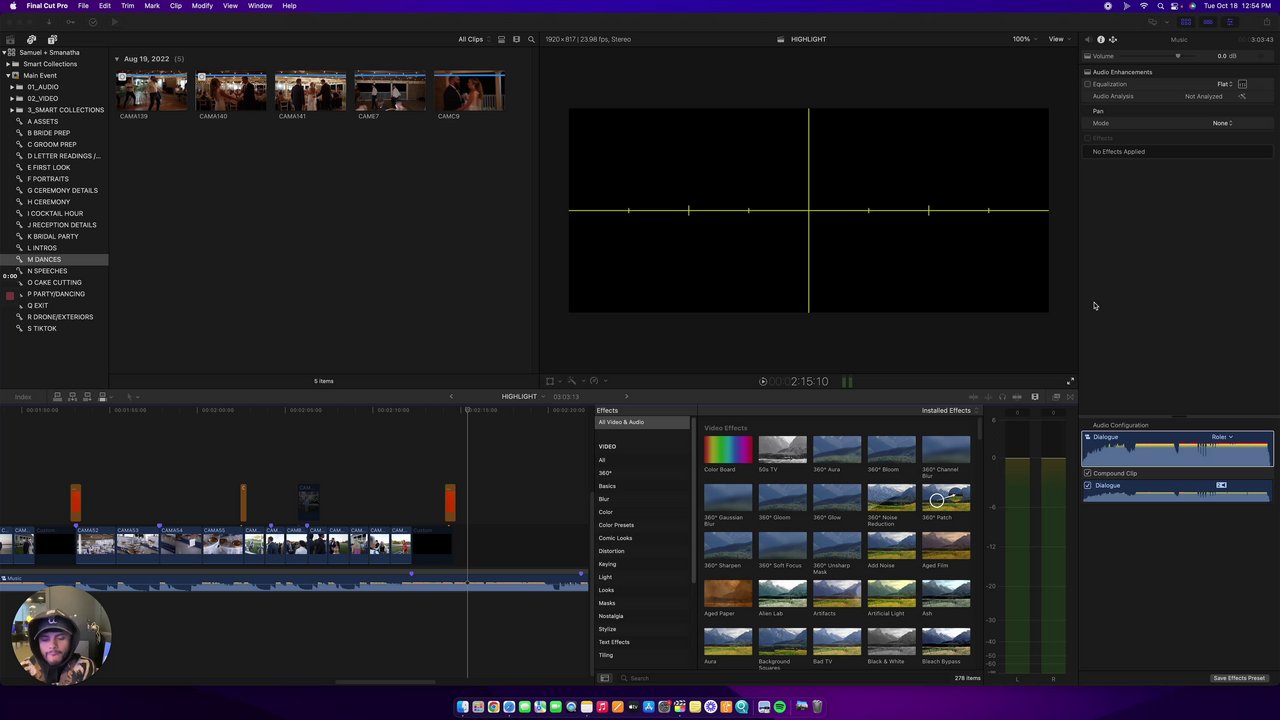Image resolution: width=1280 pixels, height=720 pixels.
Task: Open the Titles and Generators sidebar
Action: (52, 39)
